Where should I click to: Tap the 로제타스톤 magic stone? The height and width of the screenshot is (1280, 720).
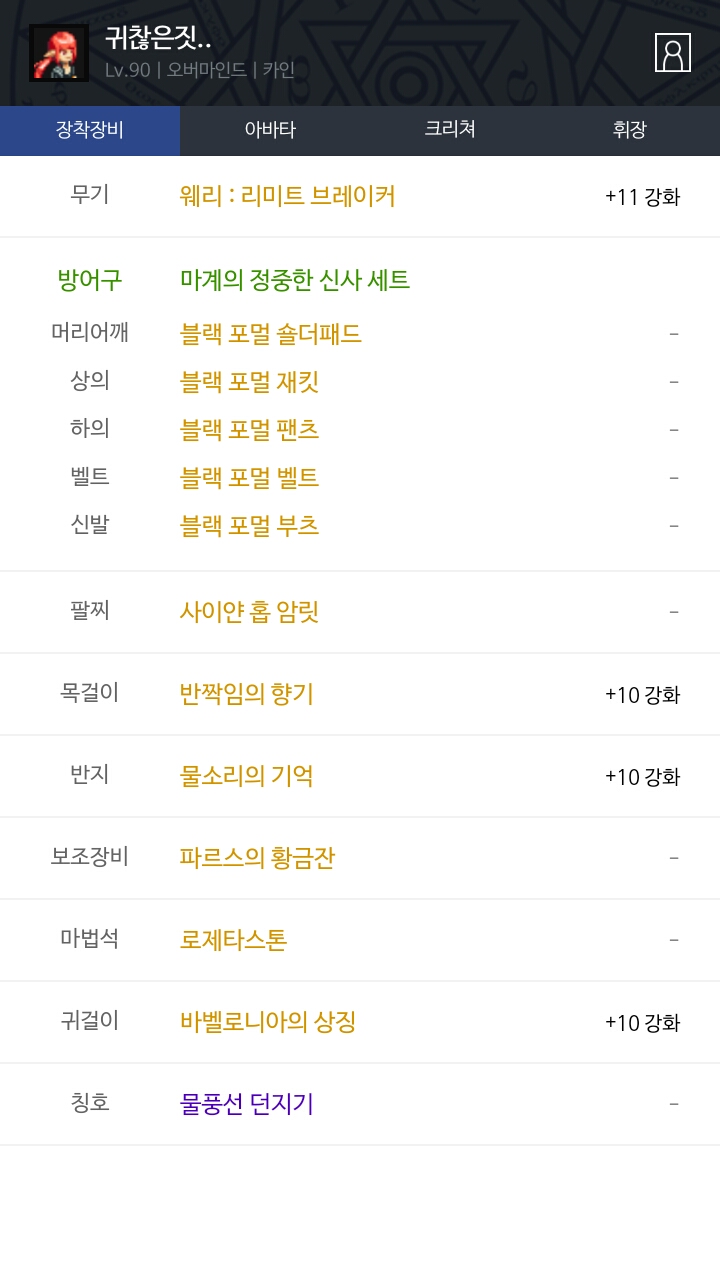click(234, 940)
